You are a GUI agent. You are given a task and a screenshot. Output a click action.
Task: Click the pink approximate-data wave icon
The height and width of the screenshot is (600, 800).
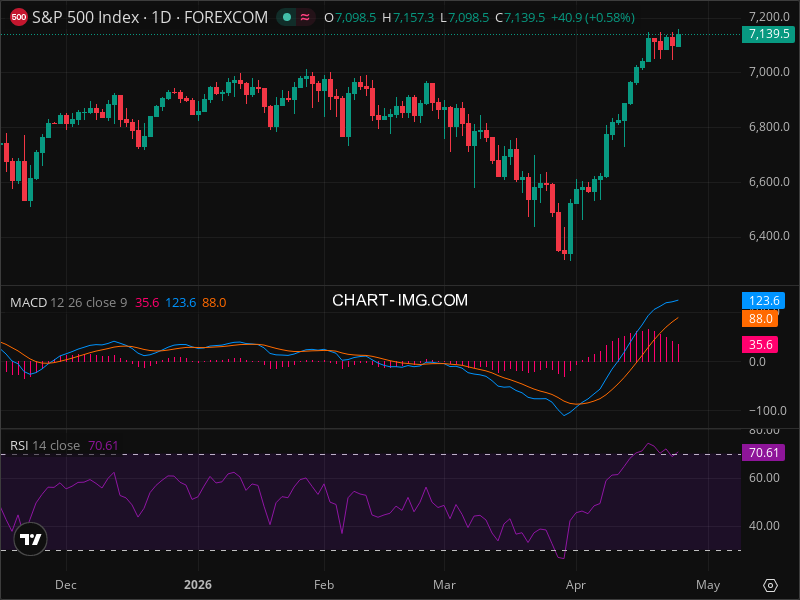pos(305,17)
